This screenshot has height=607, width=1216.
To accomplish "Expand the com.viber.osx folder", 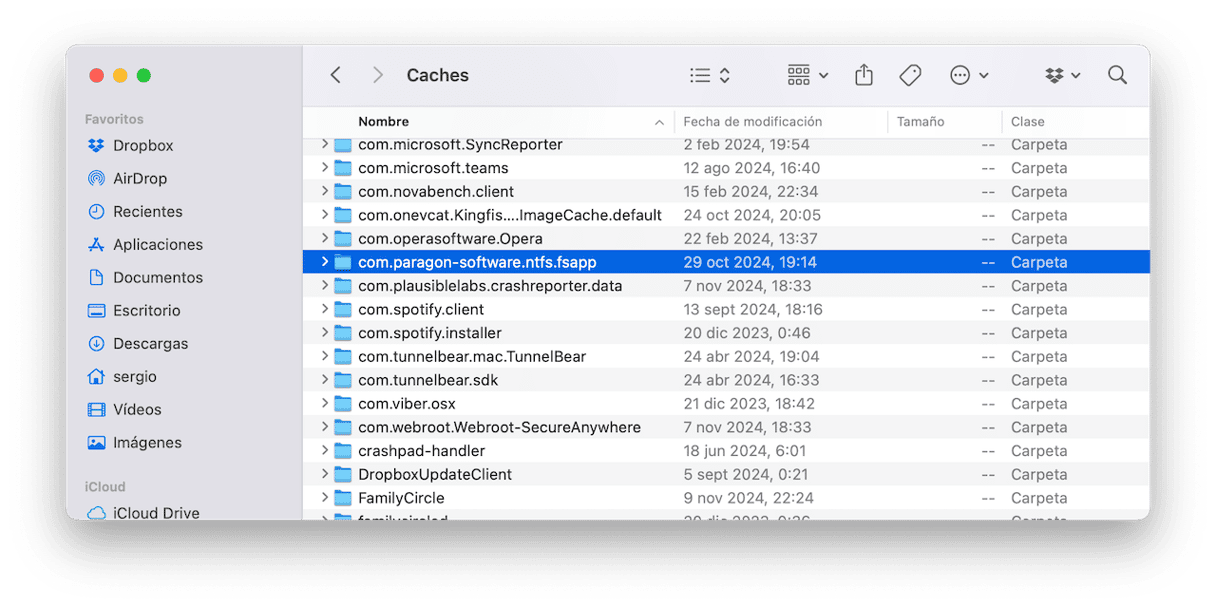I will 325,404.
